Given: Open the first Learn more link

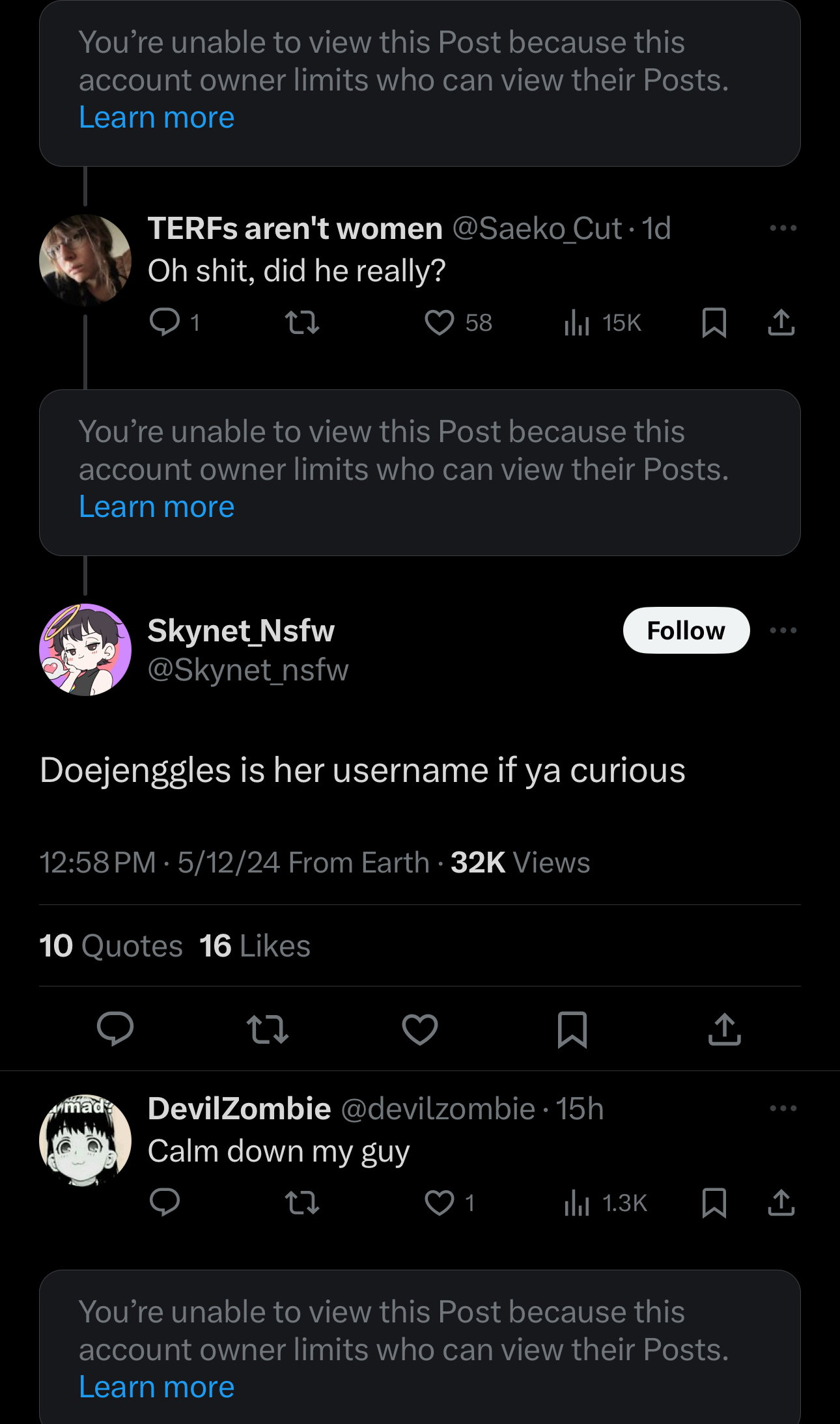Looking at the screenshot, I should [x=156, y=117].
